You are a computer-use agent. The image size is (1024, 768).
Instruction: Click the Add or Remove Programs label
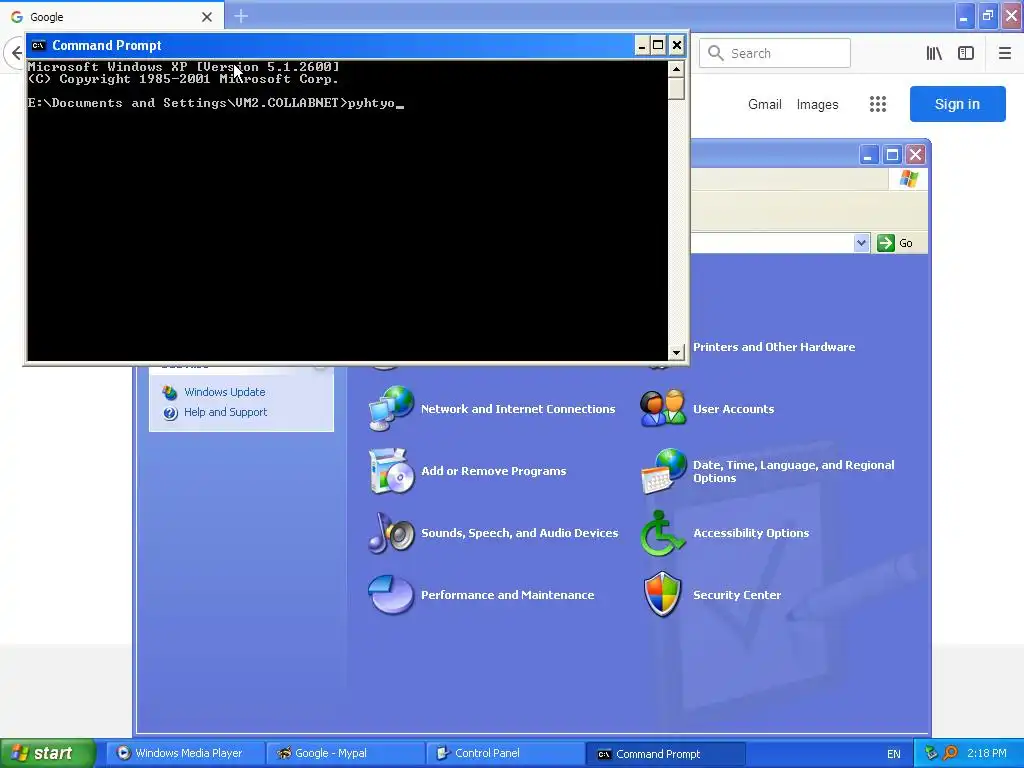click(494, 471)
